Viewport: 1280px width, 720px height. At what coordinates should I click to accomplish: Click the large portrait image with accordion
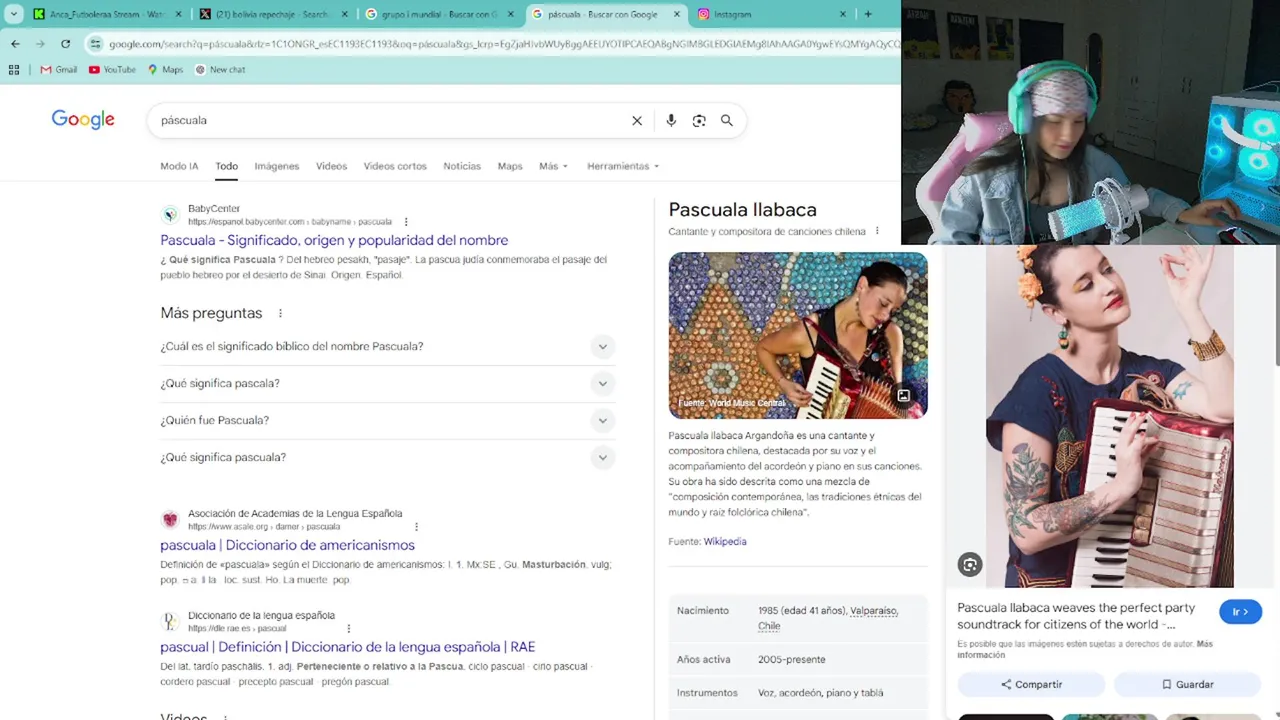point(1109,417)
